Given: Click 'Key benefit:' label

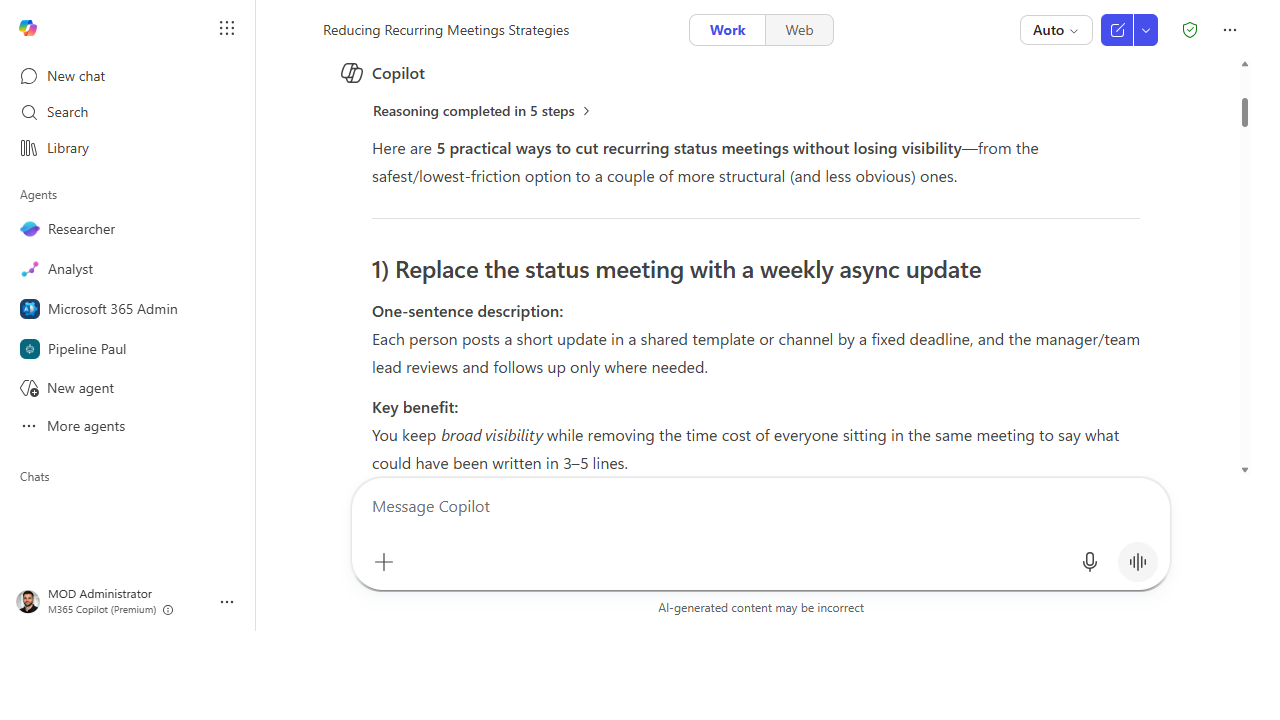Looking at the screenshot, I should [415, 408].
